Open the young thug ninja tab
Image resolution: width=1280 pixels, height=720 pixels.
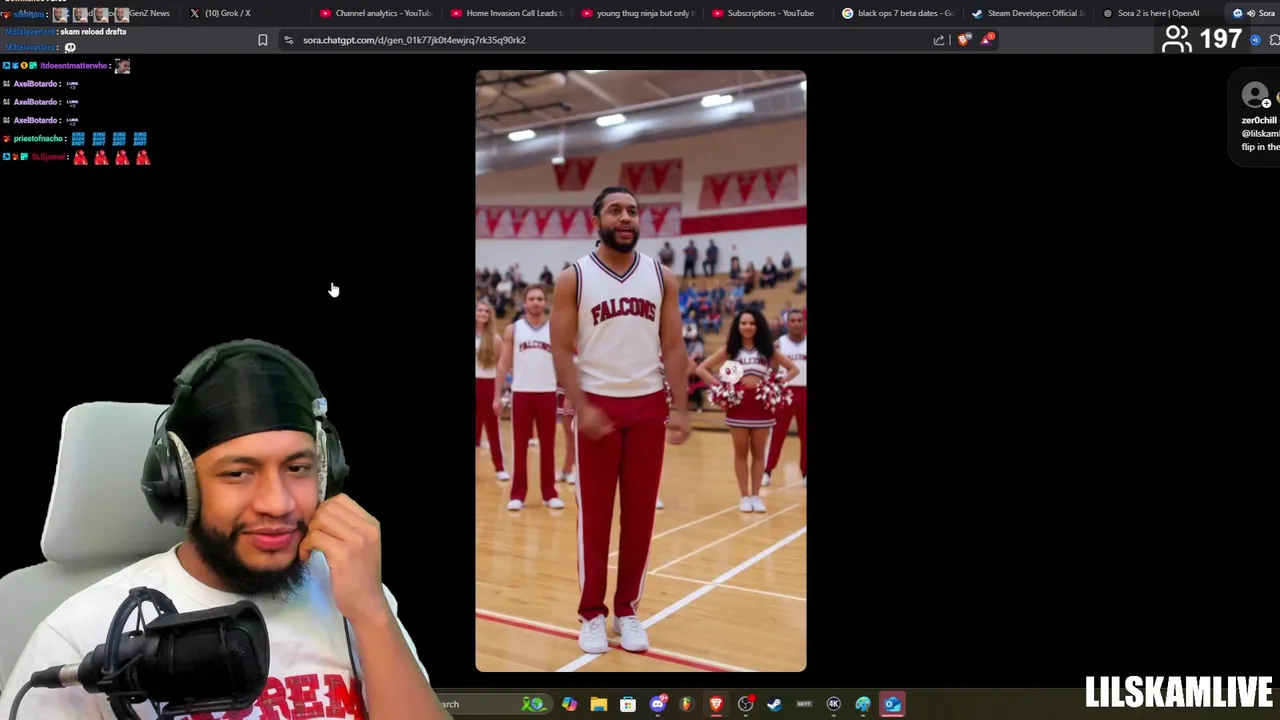(639, 13)
